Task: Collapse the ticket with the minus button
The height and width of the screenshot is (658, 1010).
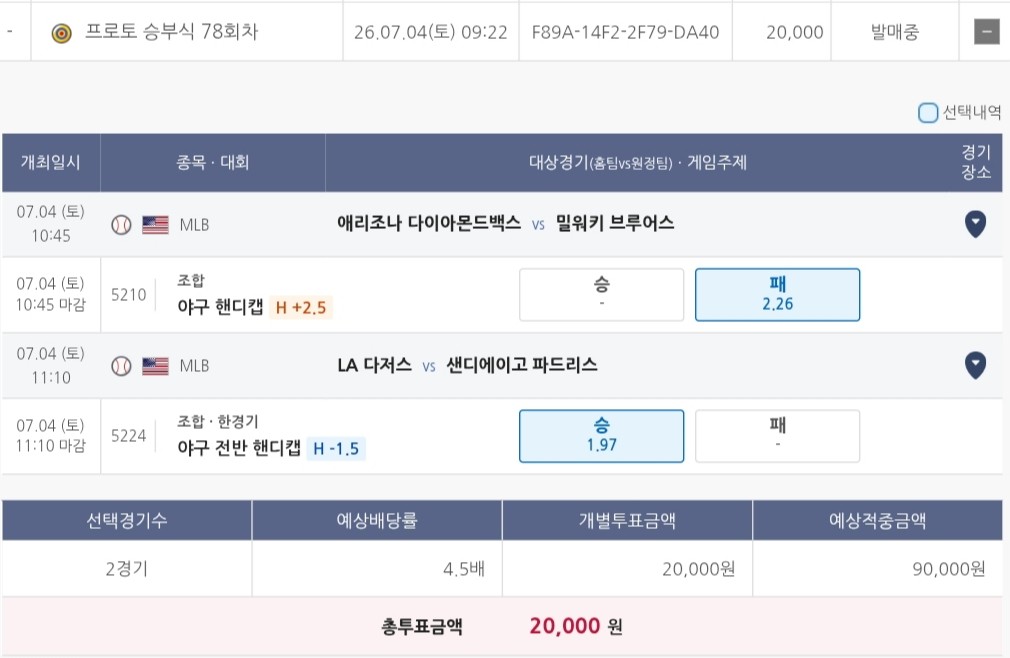Action: click(986, 32)
